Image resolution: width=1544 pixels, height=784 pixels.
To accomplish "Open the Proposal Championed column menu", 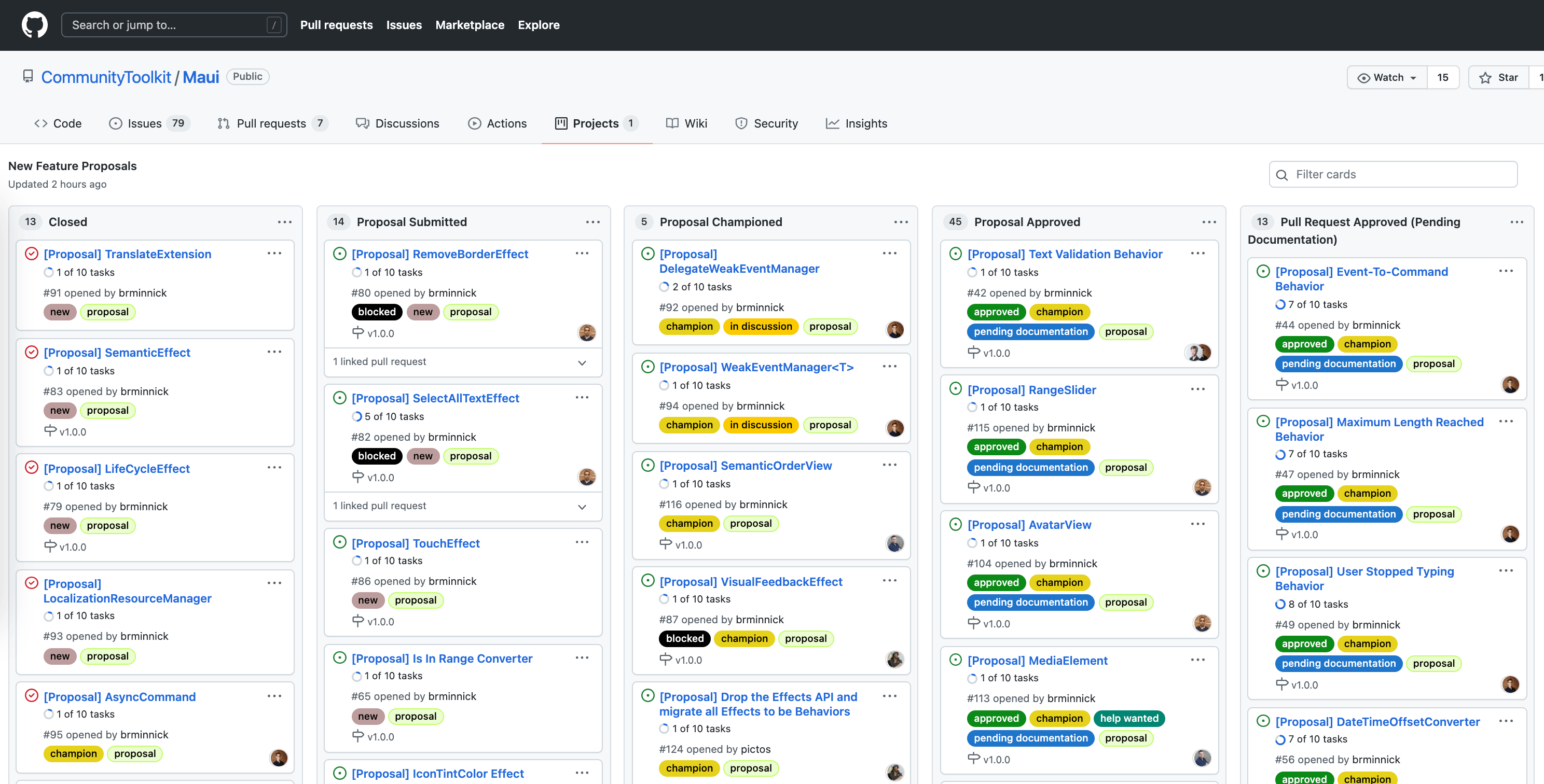I will (901, 222).
